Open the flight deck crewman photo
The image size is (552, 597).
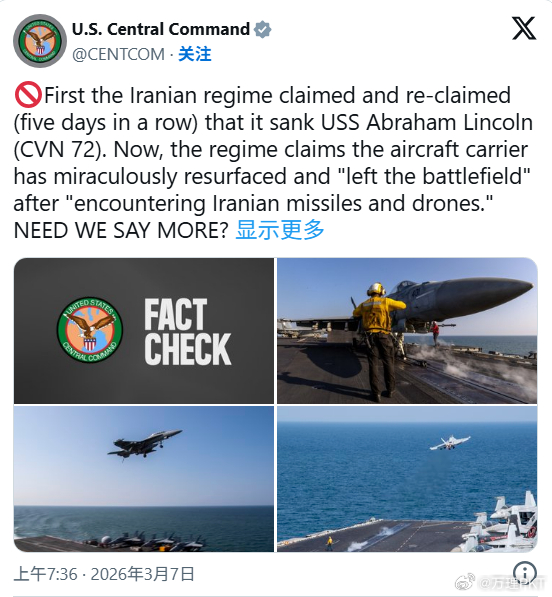tap(407, 331)
